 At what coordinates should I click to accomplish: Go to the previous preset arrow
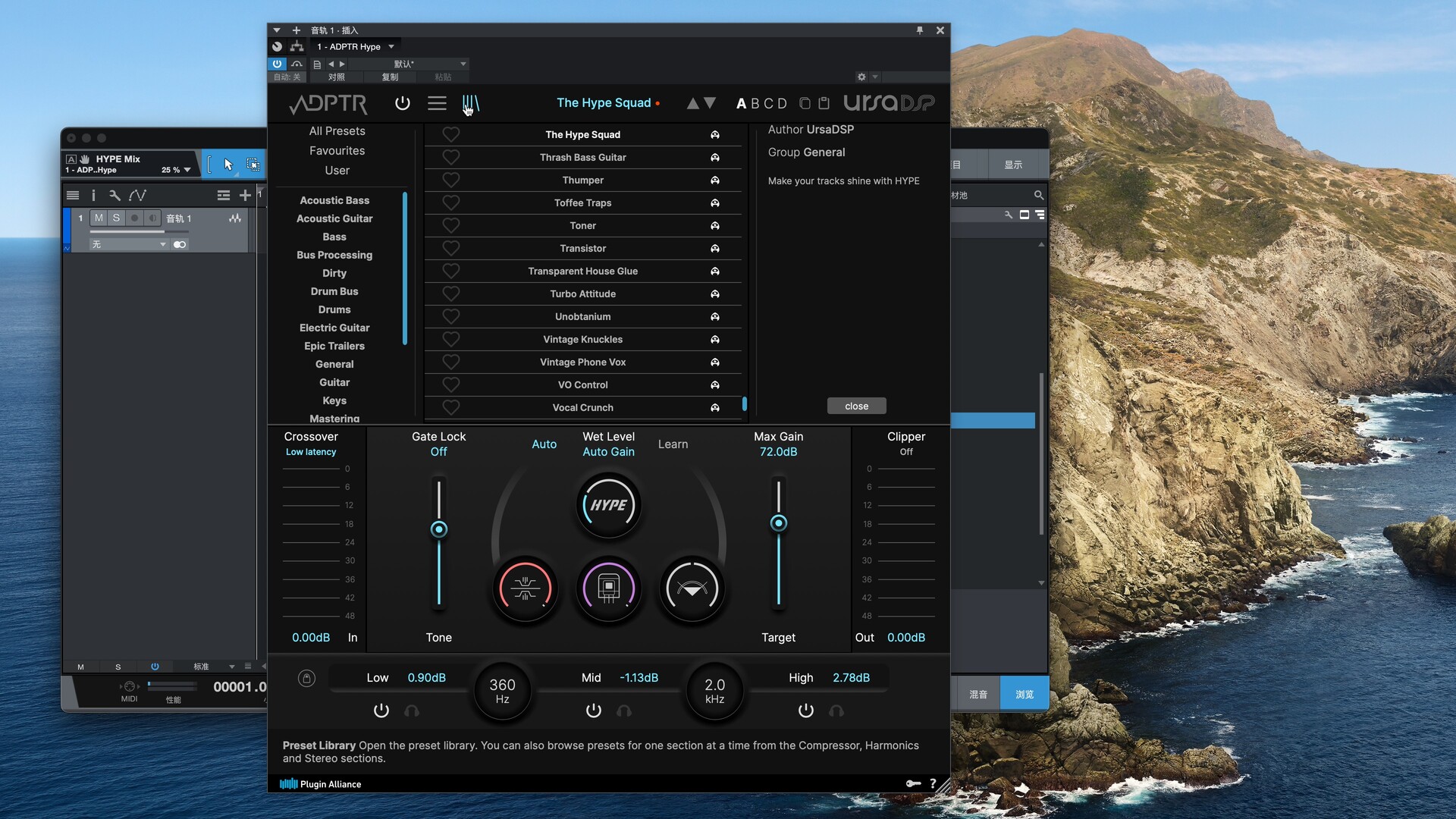692,103
